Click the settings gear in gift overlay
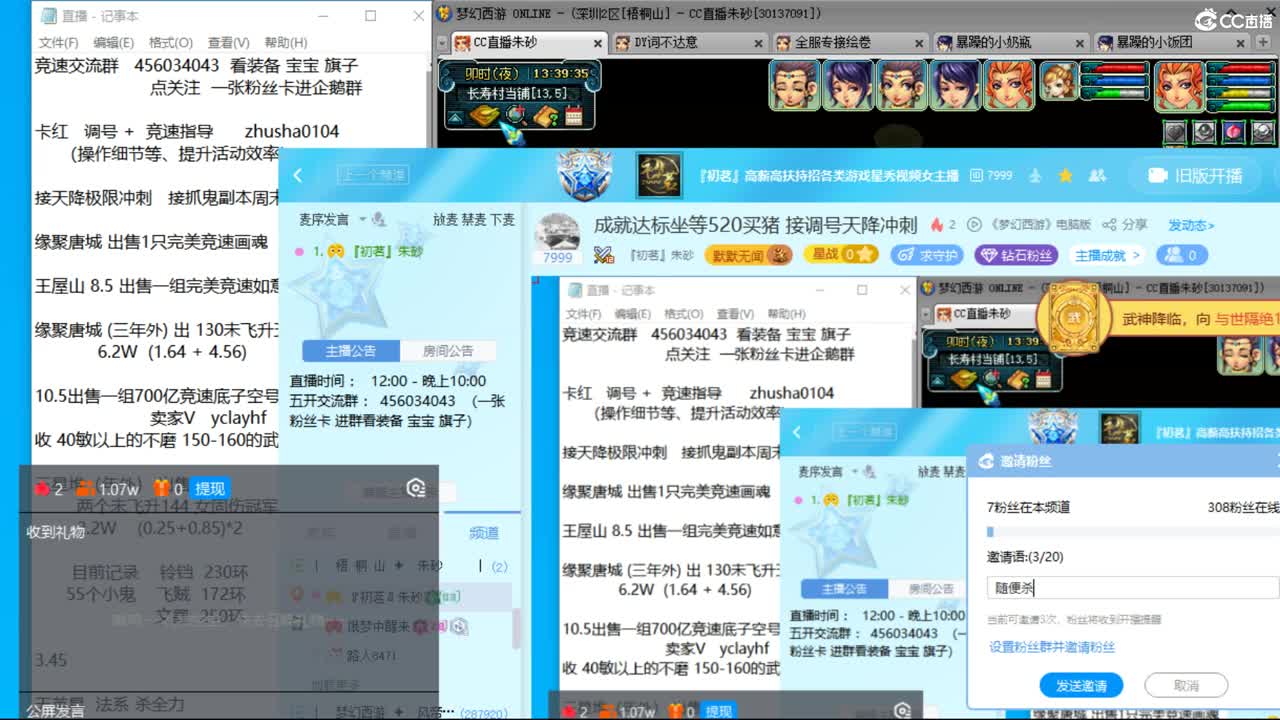Viewport: 1280px width, 720px height. point(416,488)
